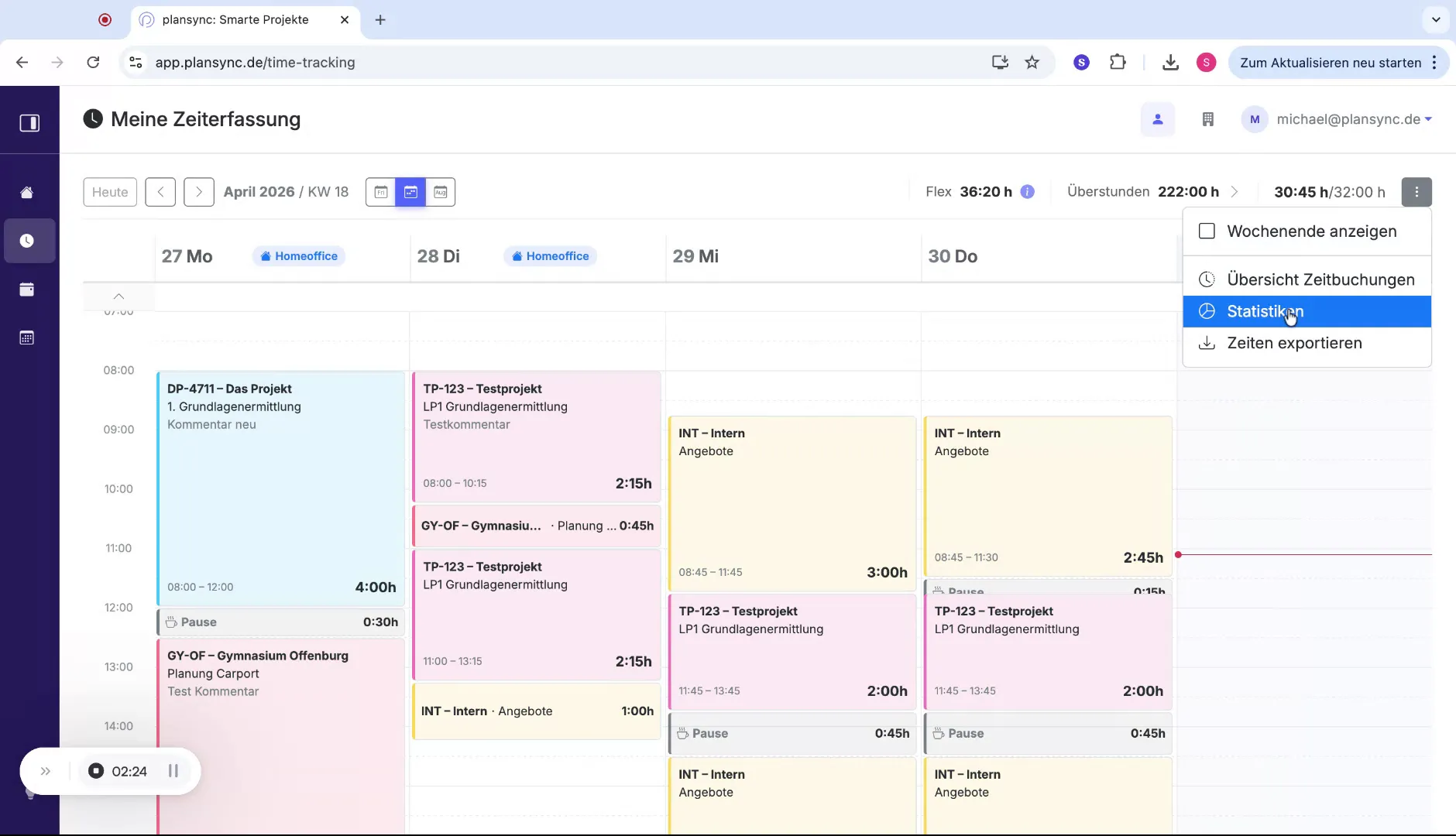This screenshot has height=836, width=1456.
Task: Open time tracking clock icon in sidebar
Action: (x=26, y=241)
